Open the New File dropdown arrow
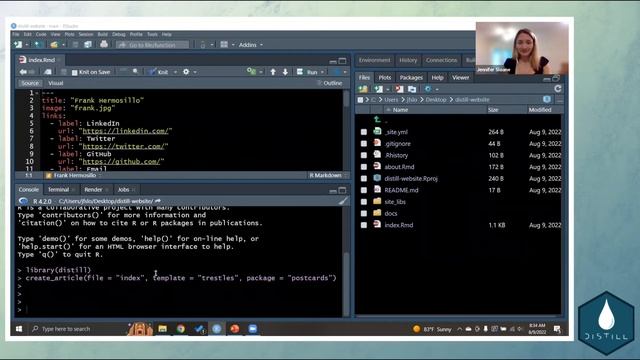 pyautogui.click(x=27, y=44)
